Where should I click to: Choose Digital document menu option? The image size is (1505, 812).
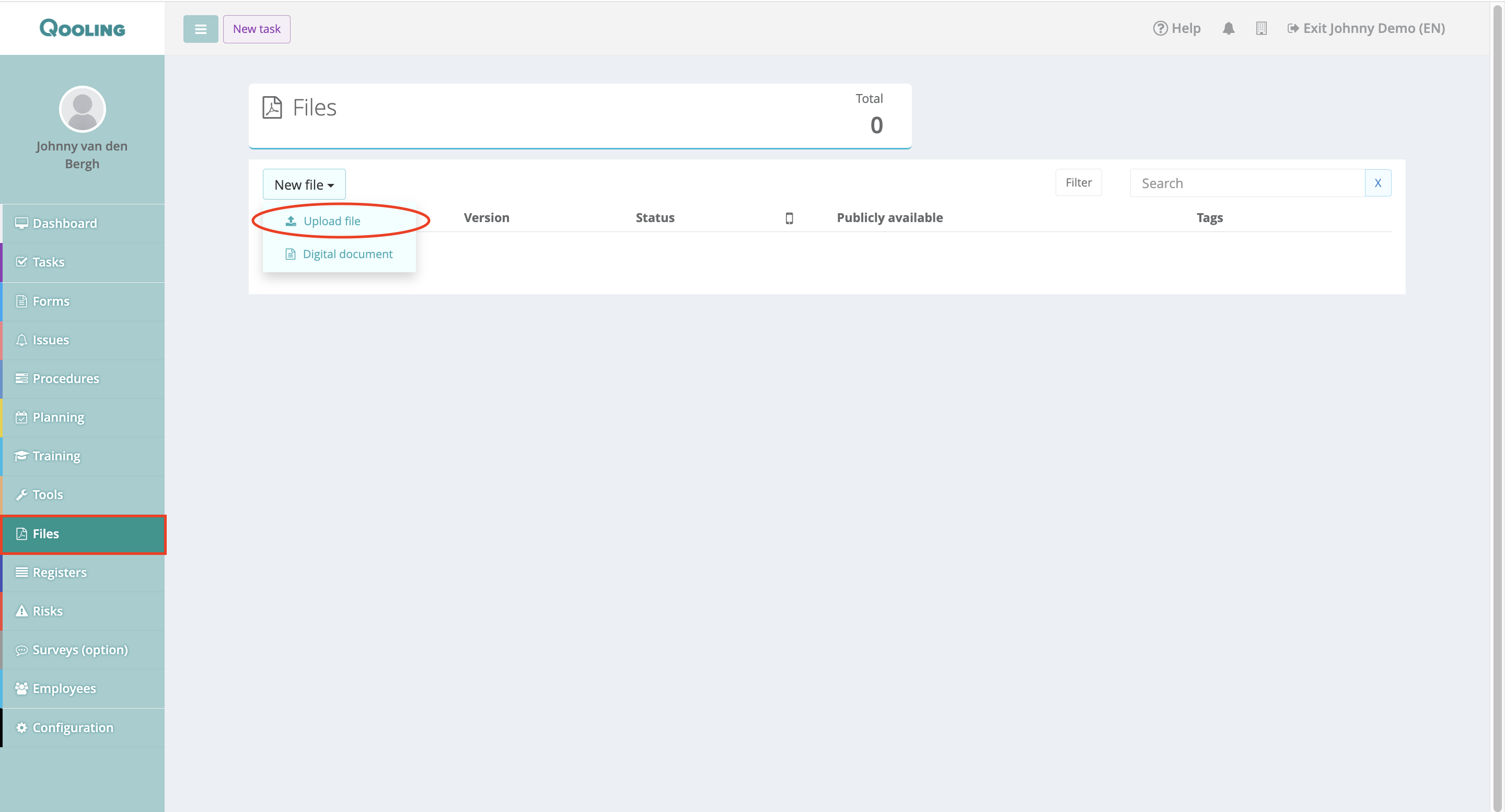pyautogui.click(x=347, y=253)
